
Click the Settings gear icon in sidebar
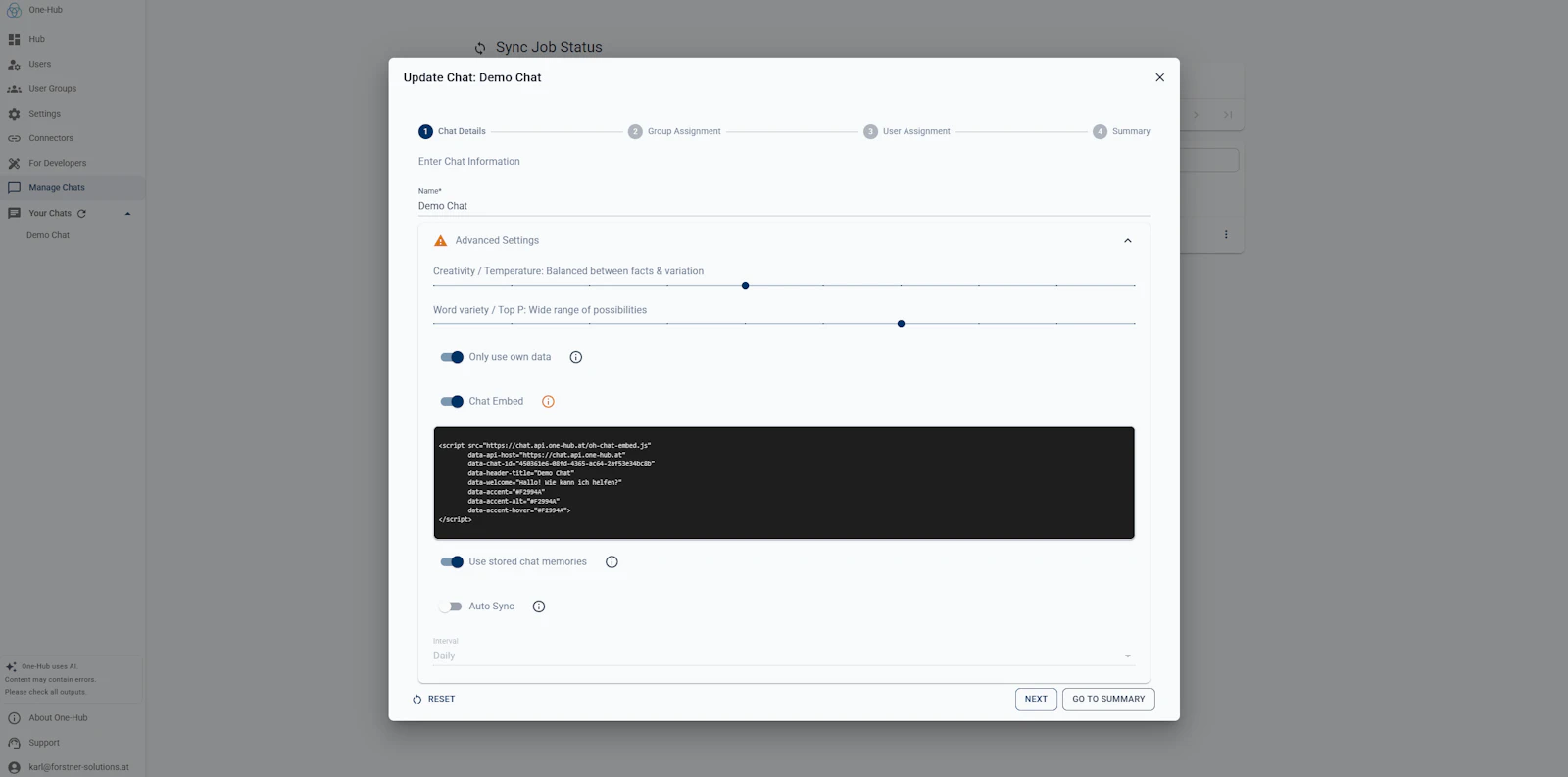(x=14, y=114)
